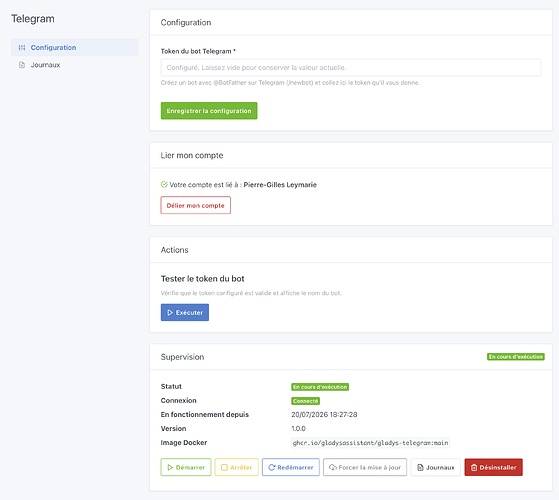Click the sliders icon beside Configuration
The width and height of the screenshot is (559, 500).
coord(22,47)
